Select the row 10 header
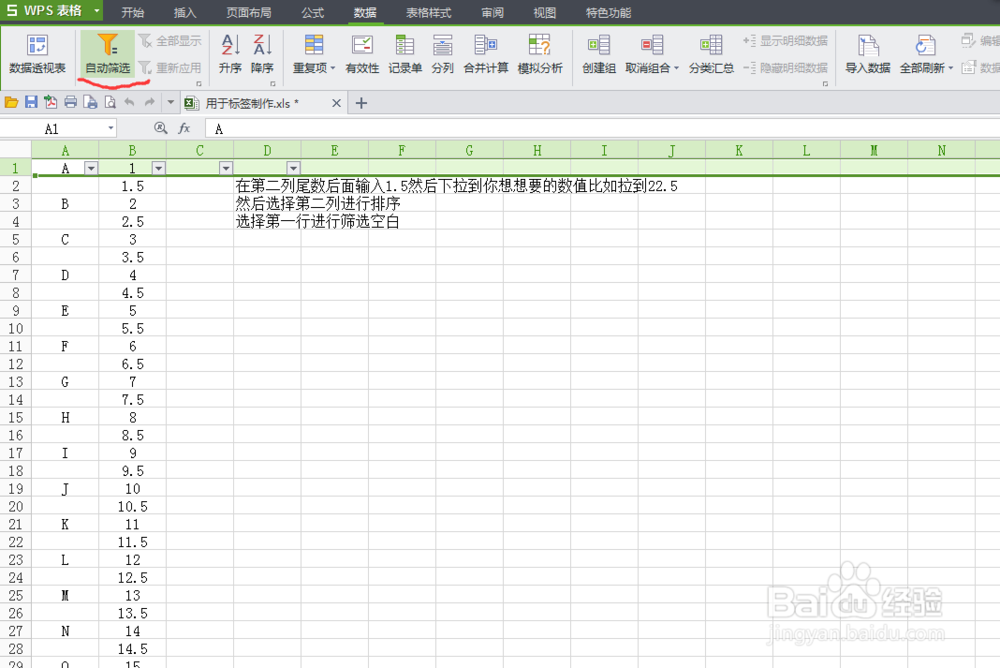Image resolution: width=1000 pixels, height=668 pixels. (x=16, y=329)
